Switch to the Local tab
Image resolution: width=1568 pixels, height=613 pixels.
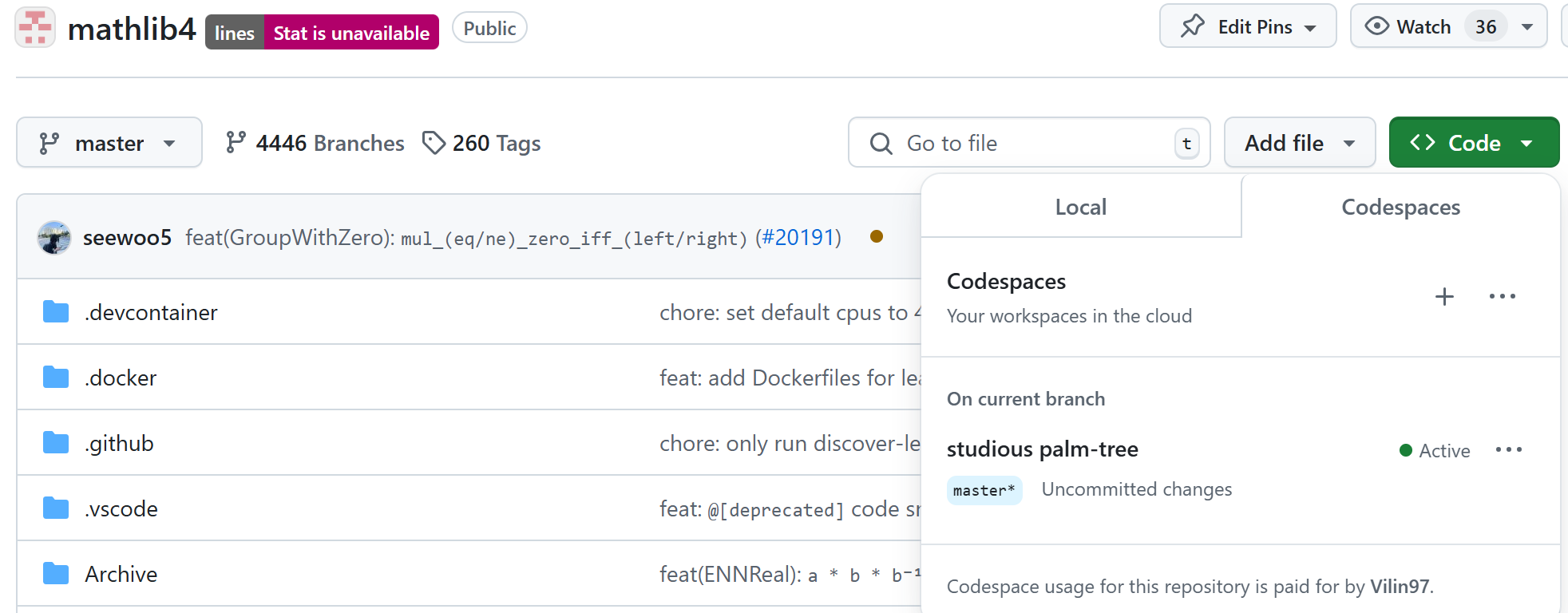[1081, 207]
